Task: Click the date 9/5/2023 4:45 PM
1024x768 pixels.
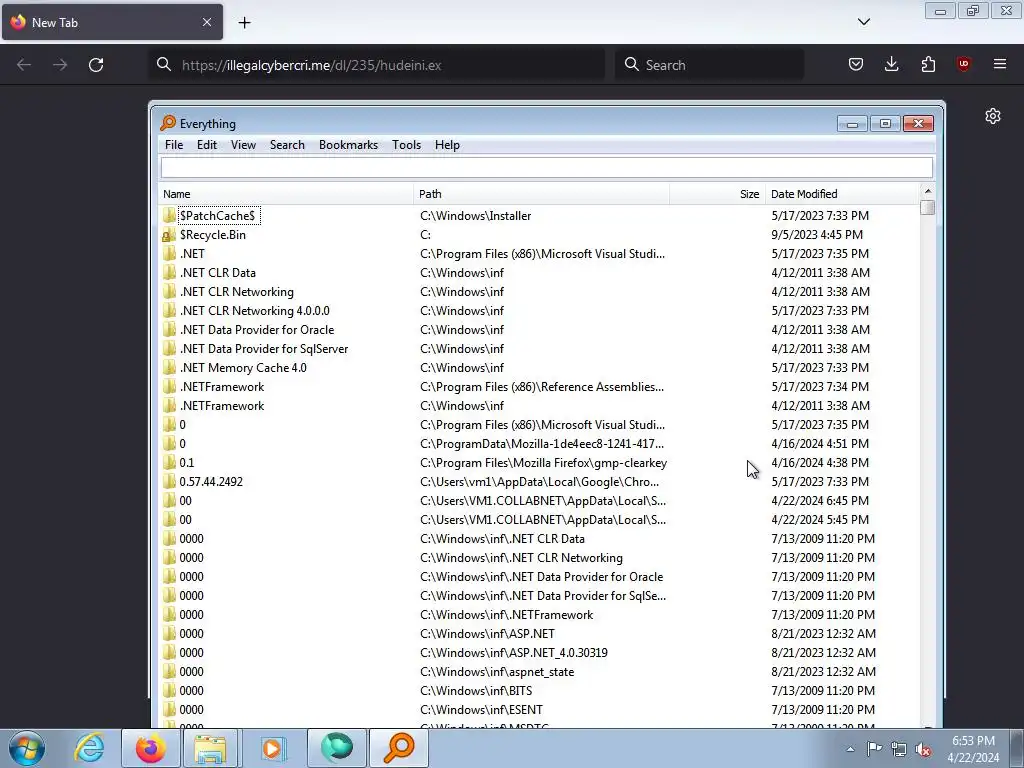Action: pos(817,234)
